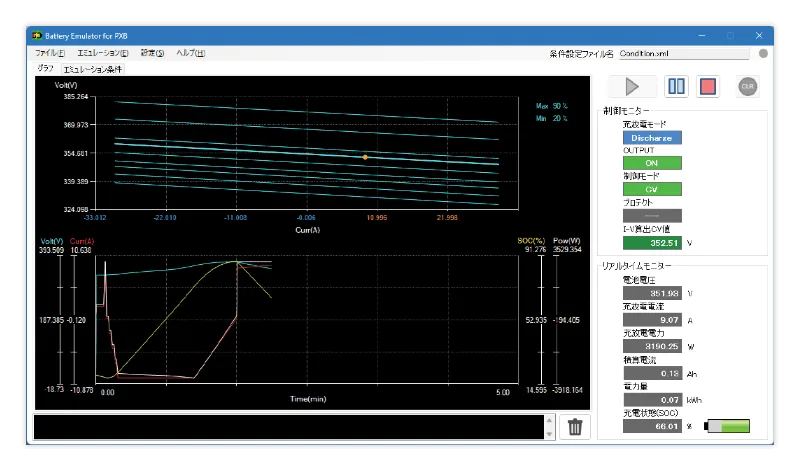Click the green OUTPUT ON indicator

652,163
